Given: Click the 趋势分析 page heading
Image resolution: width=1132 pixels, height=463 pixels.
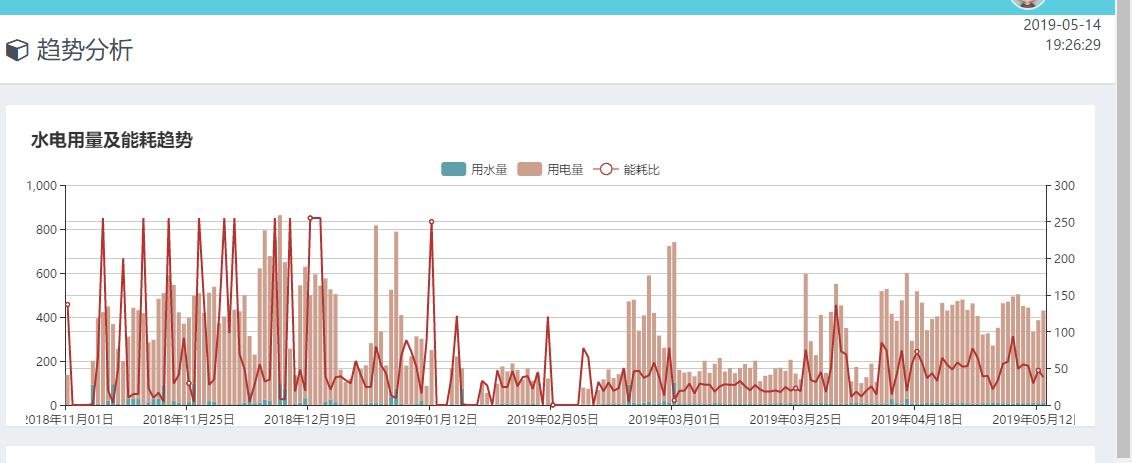Looking at the screenshot, I should 84,50.
